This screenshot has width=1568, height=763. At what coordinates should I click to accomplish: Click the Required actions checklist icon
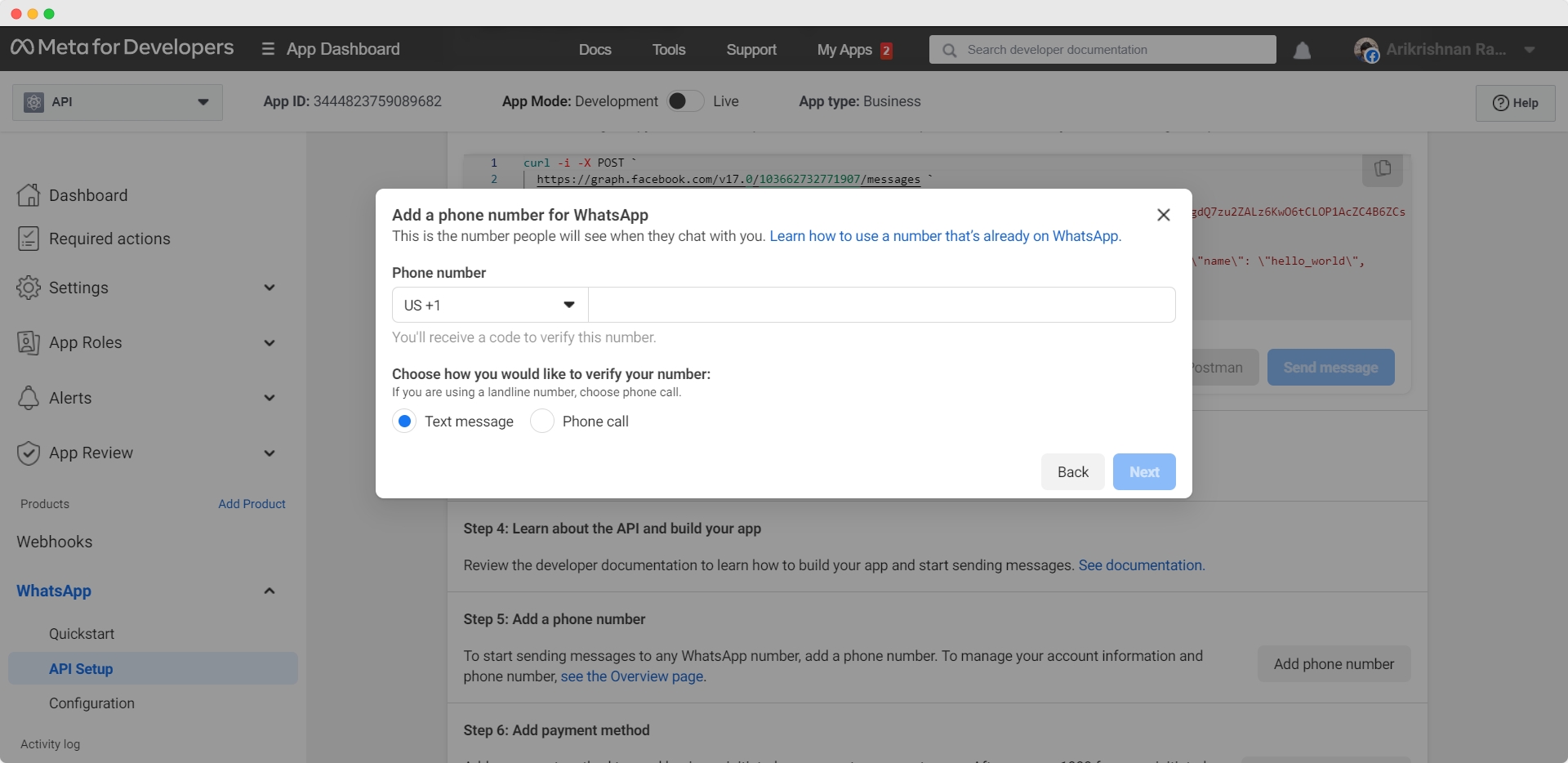point(29,239)
